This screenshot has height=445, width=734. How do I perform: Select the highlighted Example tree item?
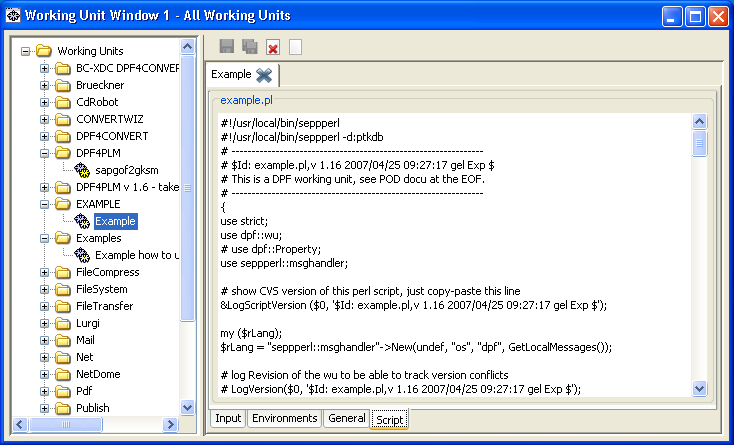116,221
